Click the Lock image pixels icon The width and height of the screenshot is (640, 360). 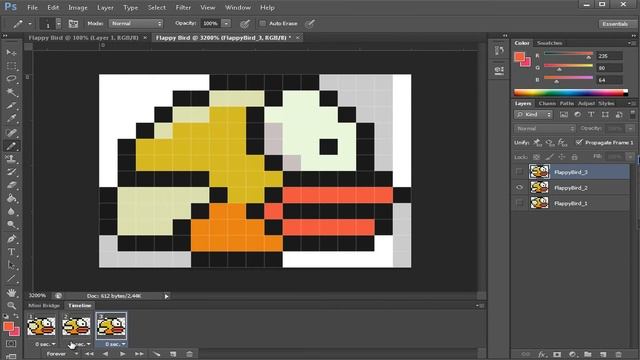point(549,157)
